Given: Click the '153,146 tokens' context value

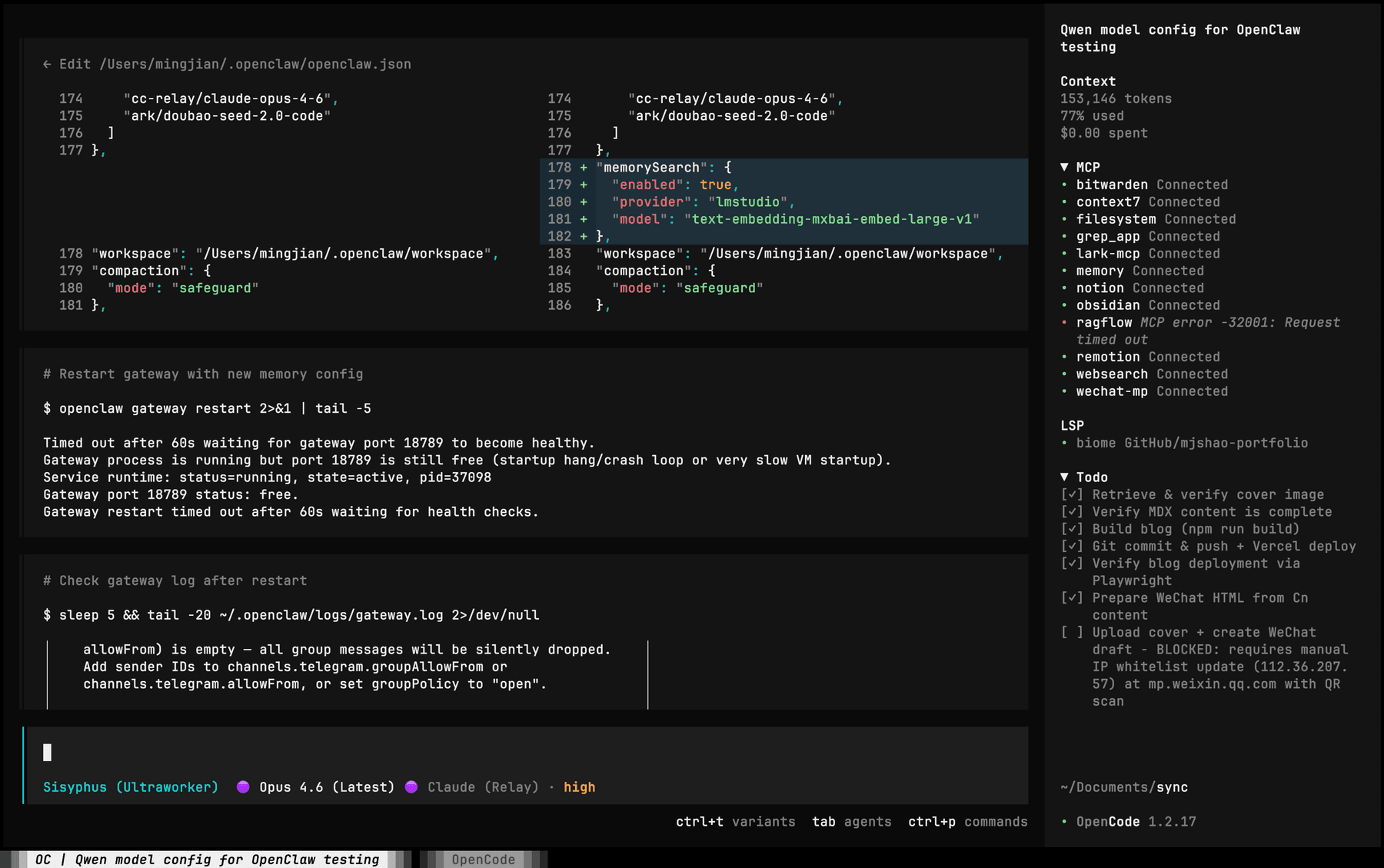Looking at the screenshot, I should pos(1116,99).
